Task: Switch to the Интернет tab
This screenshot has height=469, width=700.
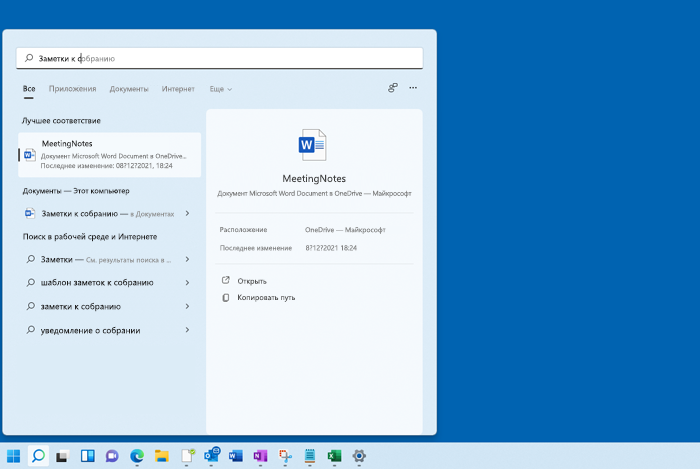Action: click(x=178, y=89)
